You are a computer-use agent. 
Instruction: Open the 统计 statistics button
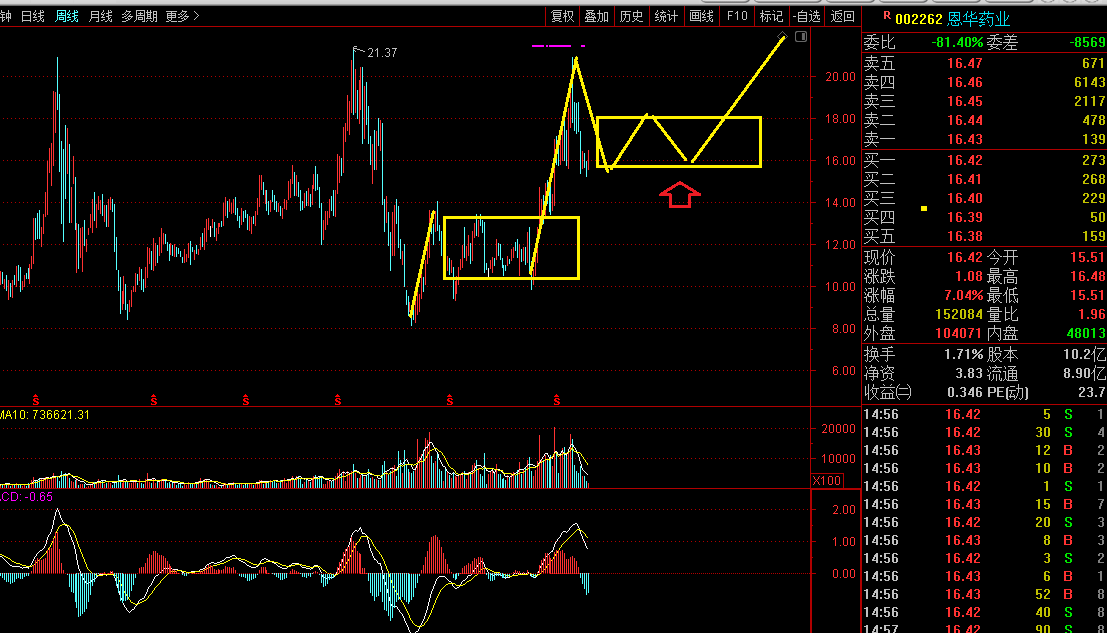click(666, 16)
